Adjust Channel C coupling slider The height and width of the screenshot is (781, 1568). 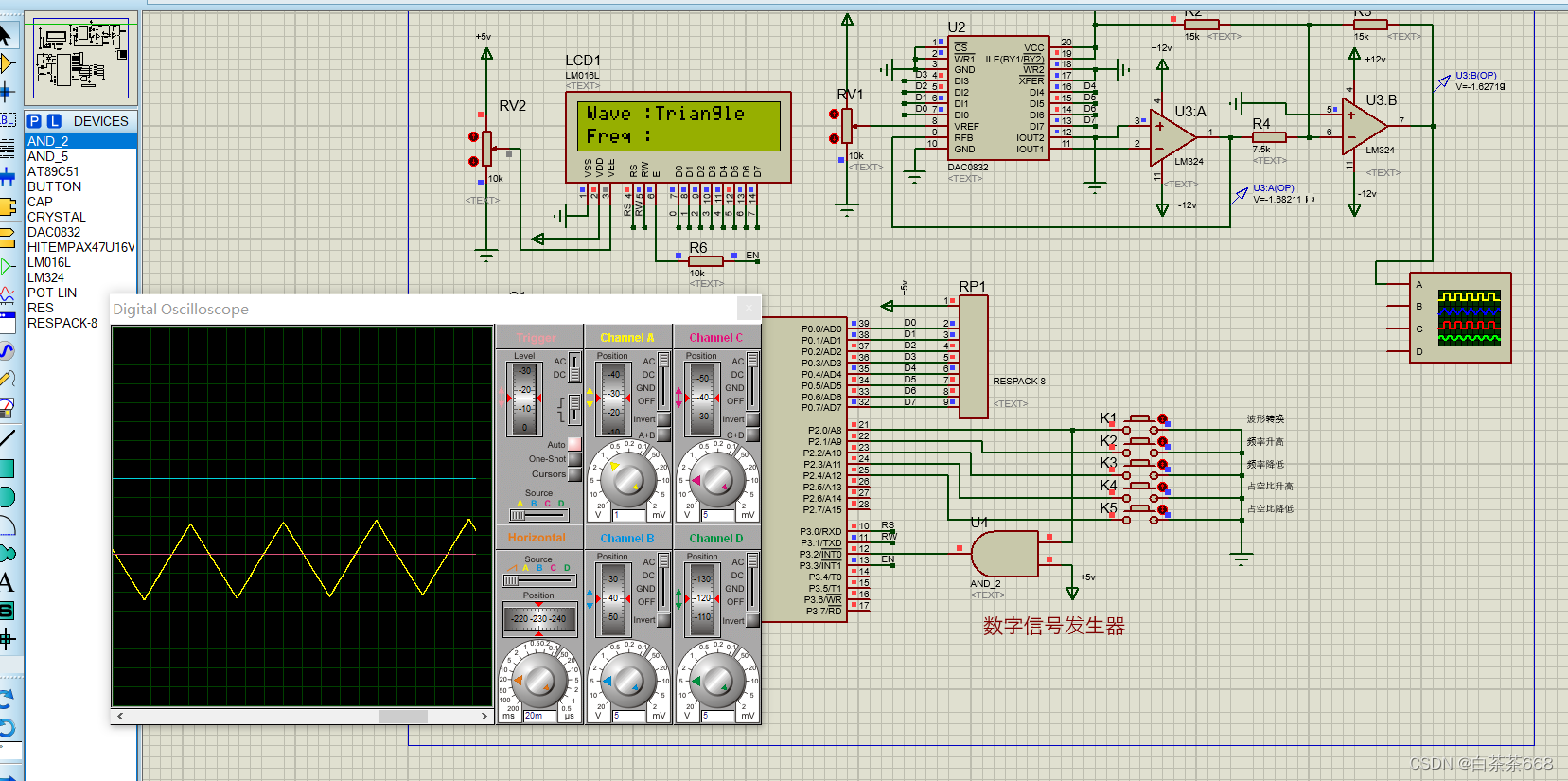[752, 381]
